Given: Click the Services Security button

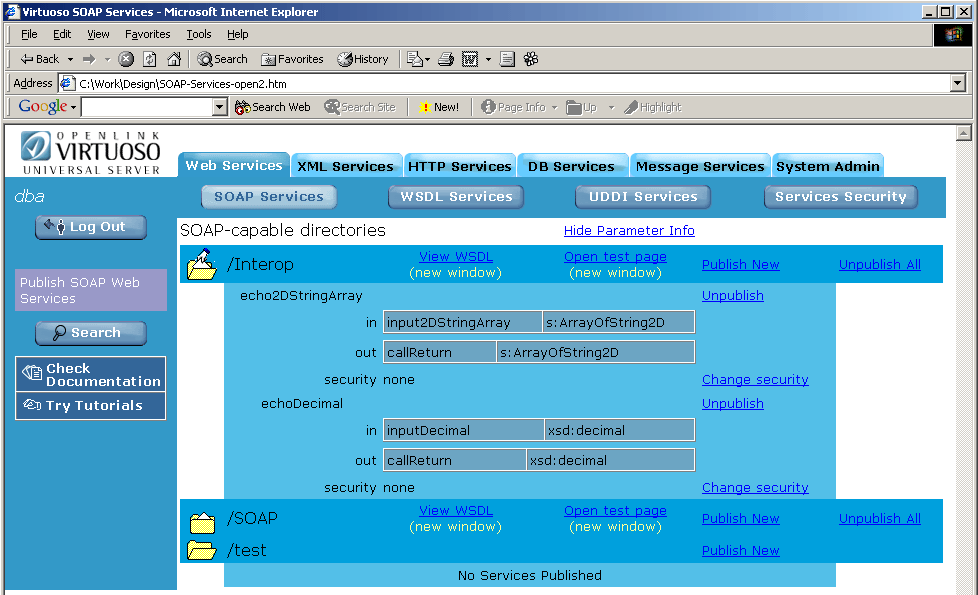Looking at the screenshot, I should [840, 196].
